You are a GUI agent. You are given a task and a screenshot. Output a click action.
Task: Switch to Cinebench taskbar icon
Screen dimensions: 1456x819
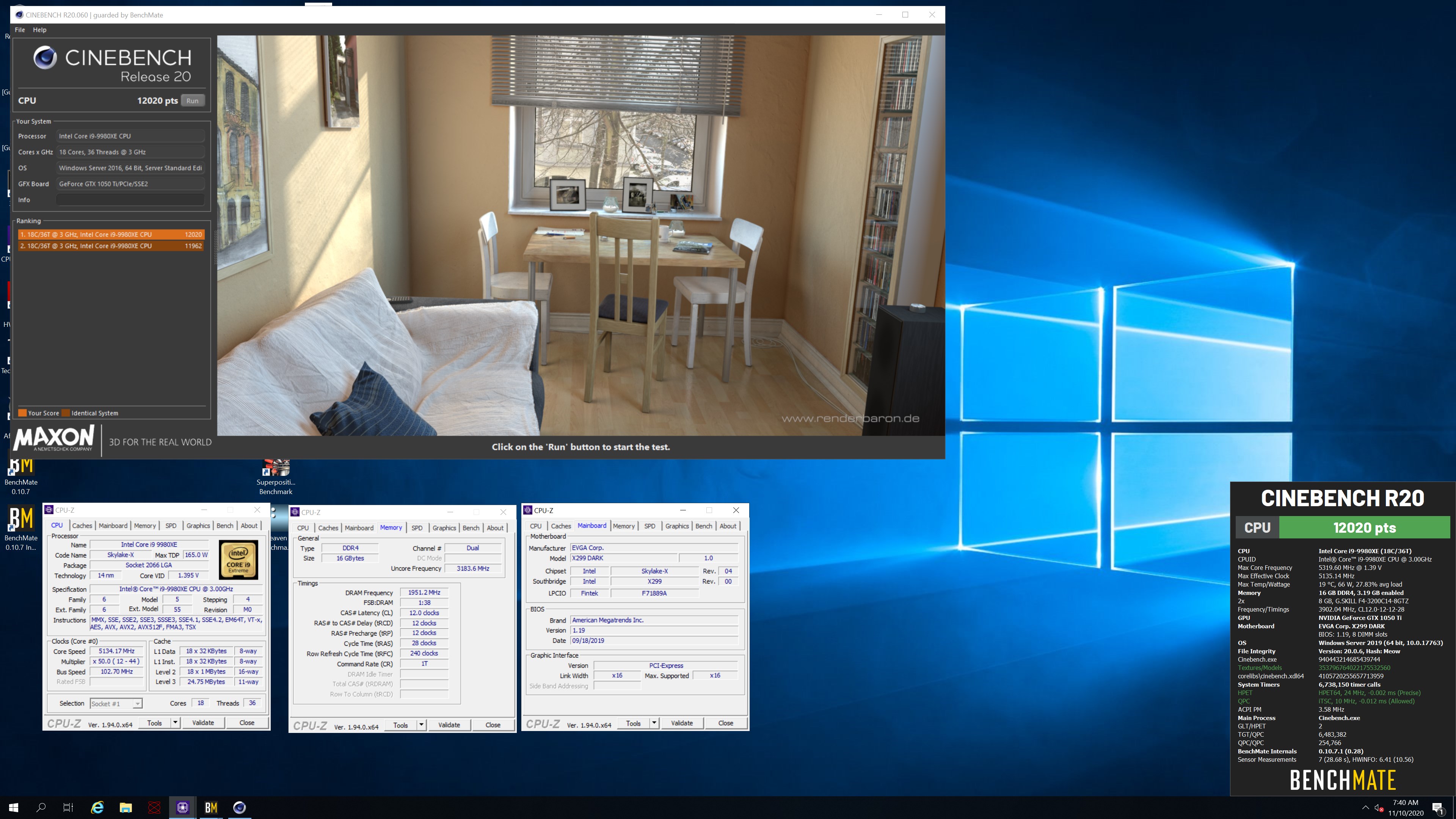click(239, 807)
